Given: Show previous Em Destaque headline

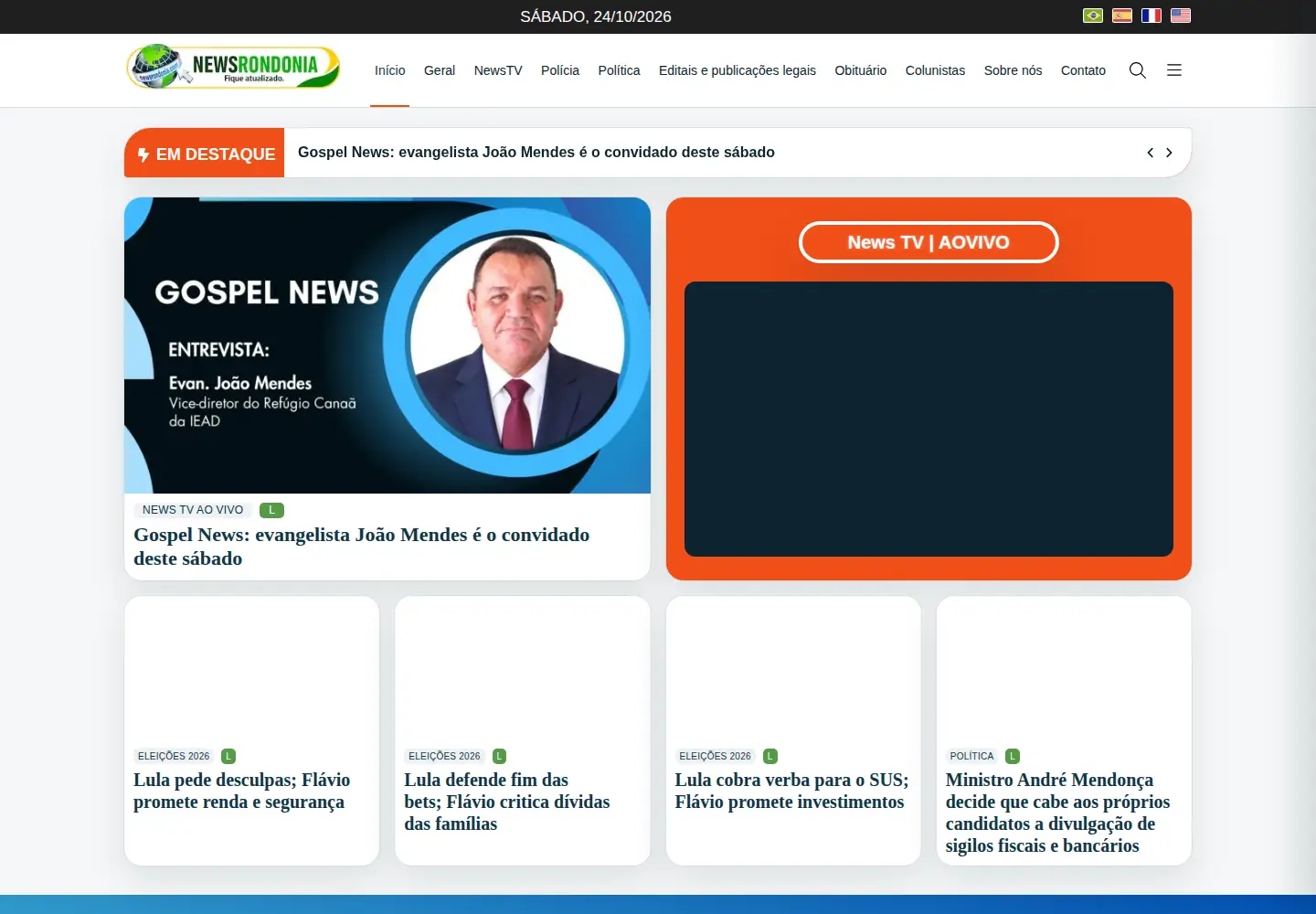Looking at the screenshot, I should pyautogui.click(x=1151, y=153).
